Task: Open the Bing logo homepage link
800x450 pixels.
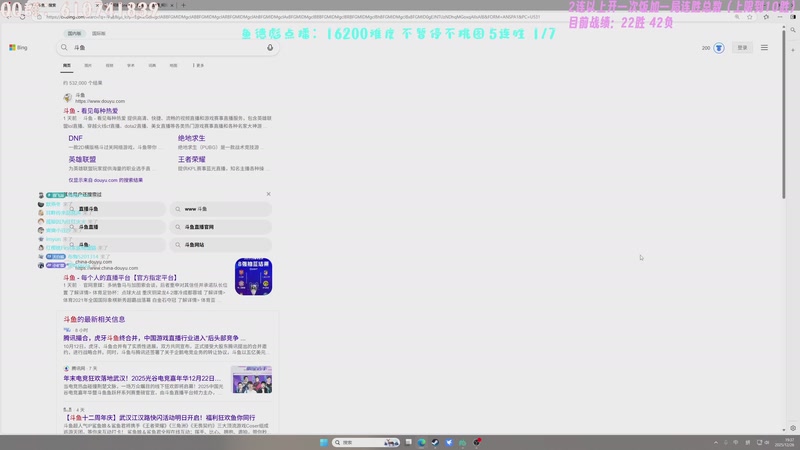Action: [18, 47]
